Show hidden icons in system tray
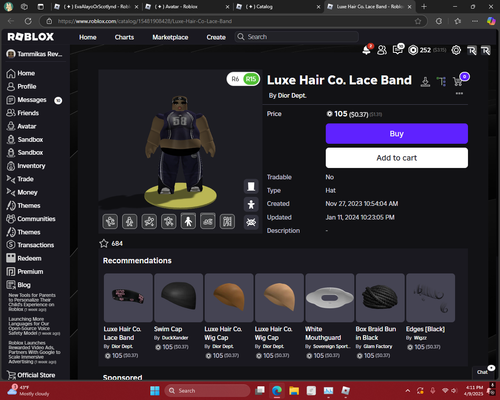 pos(407,390)
